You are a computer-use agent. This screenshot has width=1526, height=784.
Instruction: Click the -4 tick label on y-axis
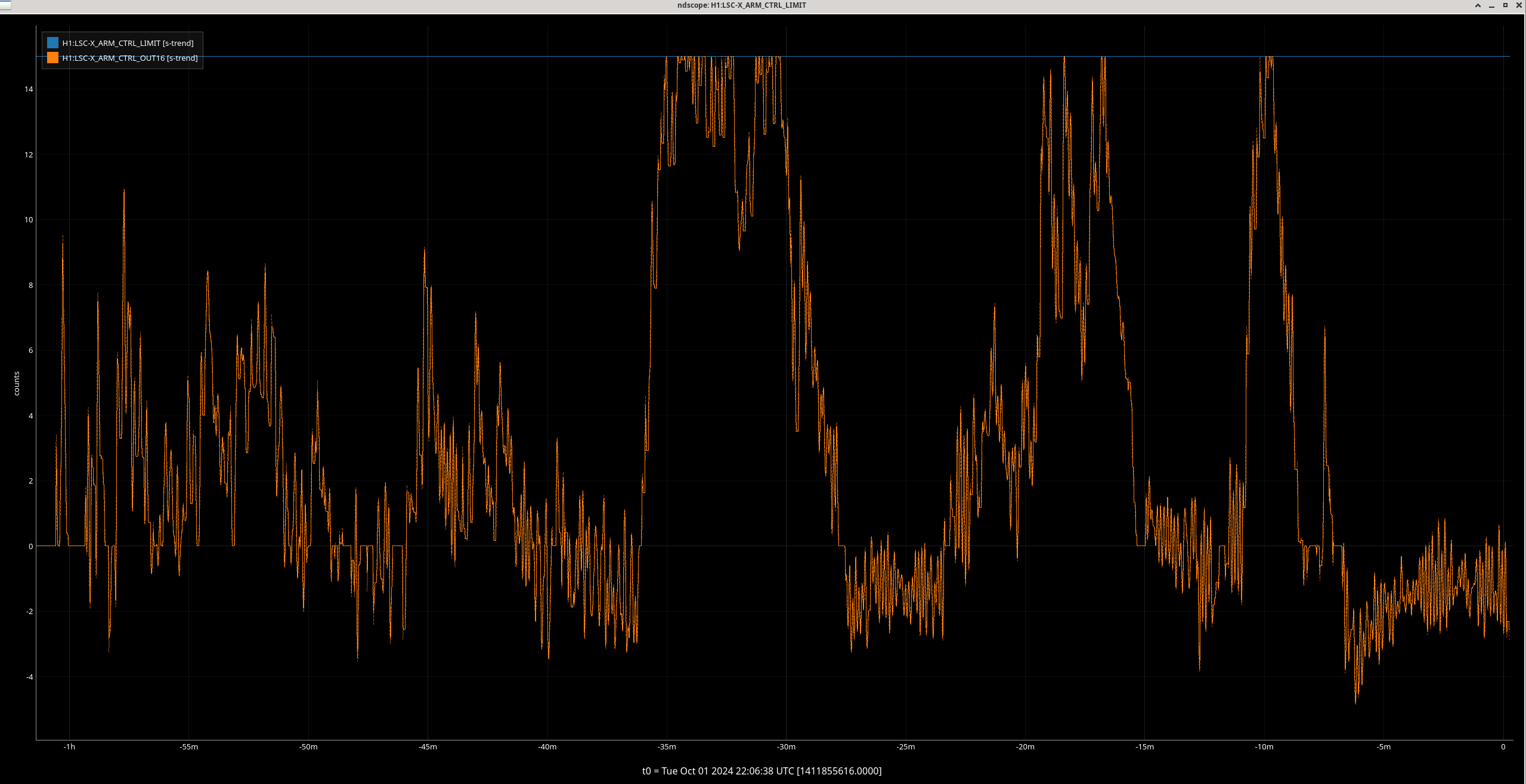coord(30,677)
